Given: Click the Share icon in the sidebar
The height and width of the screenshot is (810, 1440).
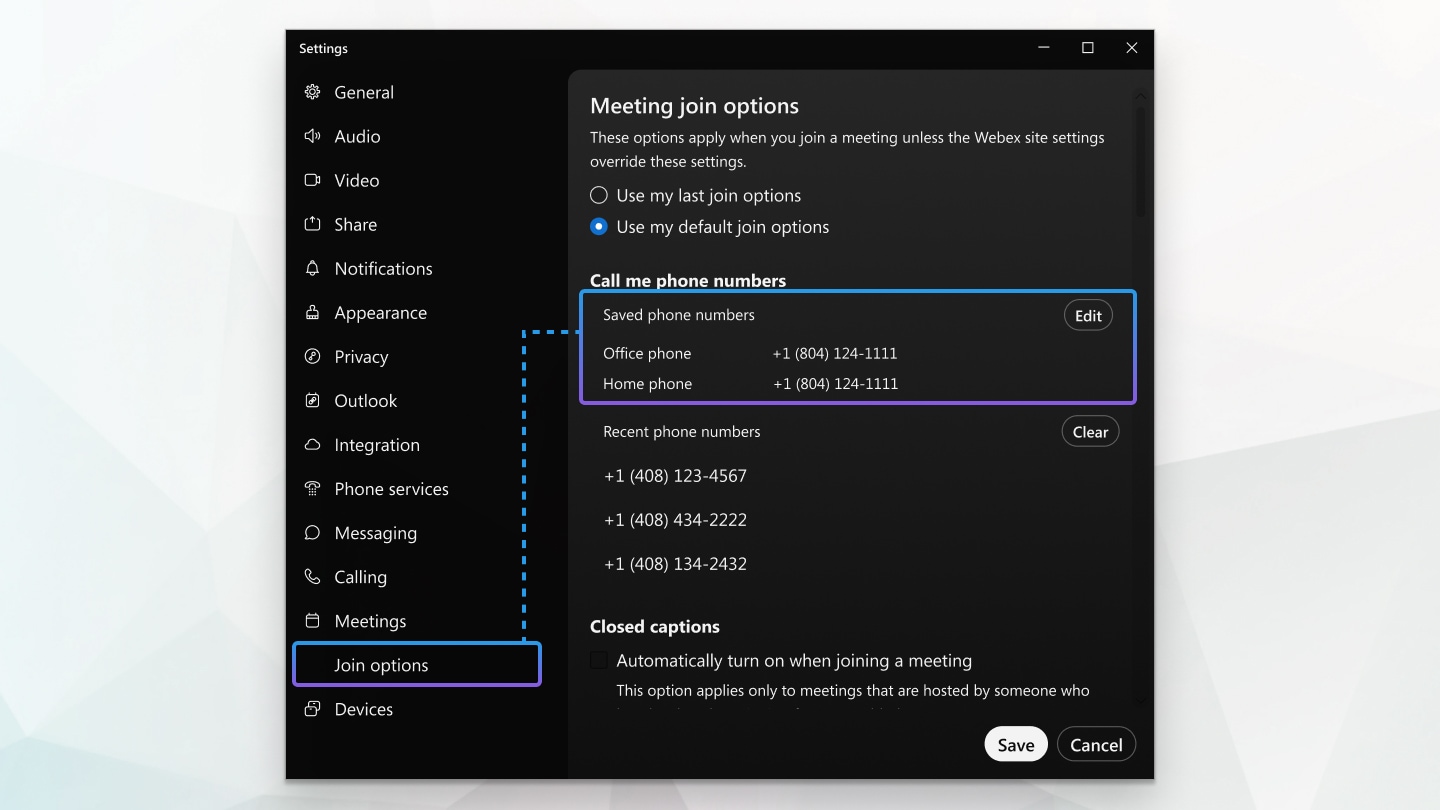Looking at the screenshot, I should pyautogui.click(x=313, y=224).
